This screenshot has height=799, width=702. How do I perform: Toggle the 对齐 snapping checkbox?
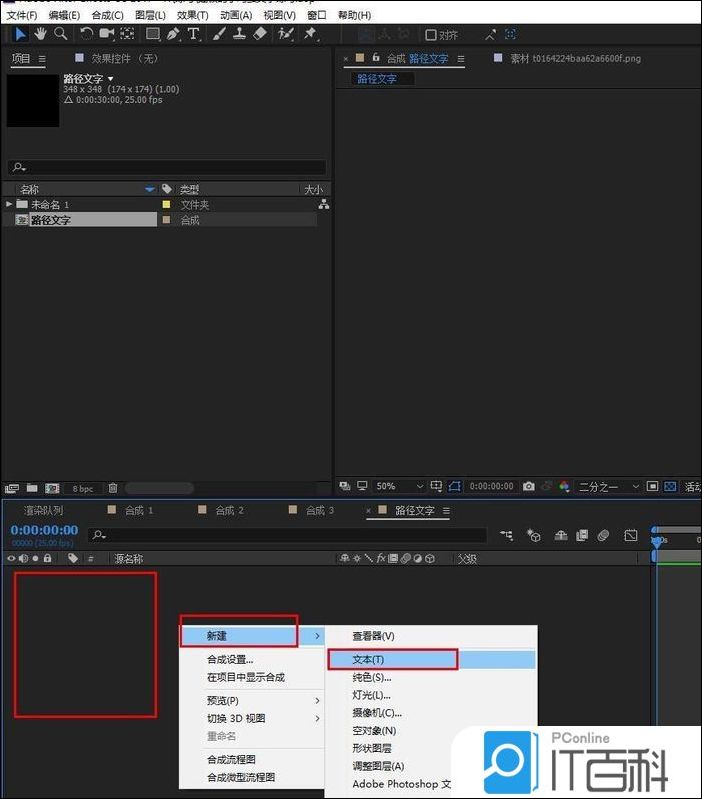pyautogui.click(x=431, y=35)
